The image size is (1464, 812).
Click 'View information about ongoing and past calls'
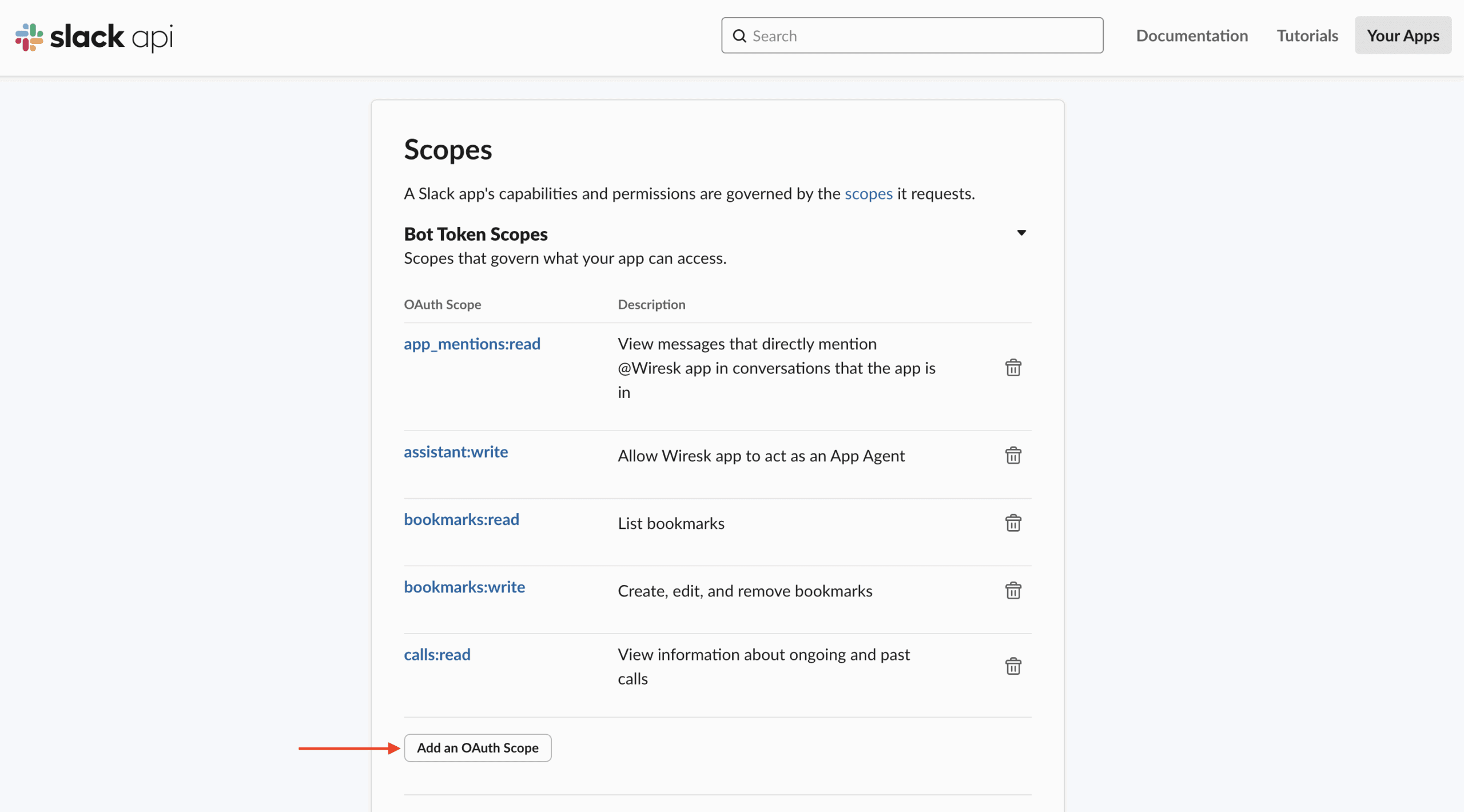tap(763, 666)
